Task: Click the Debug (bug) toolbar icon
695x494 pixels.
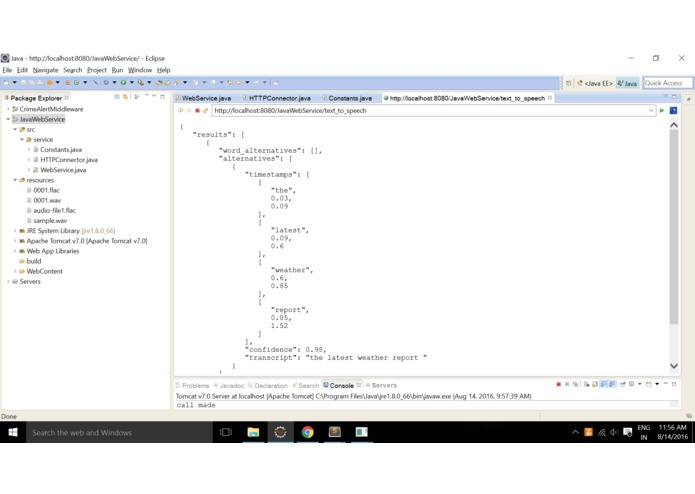Action: (x=106, y=83)
